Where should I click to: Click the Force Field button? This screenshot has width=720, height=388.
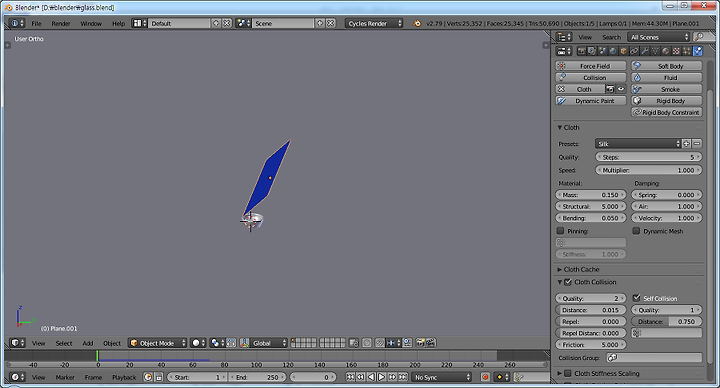point(591,66)
